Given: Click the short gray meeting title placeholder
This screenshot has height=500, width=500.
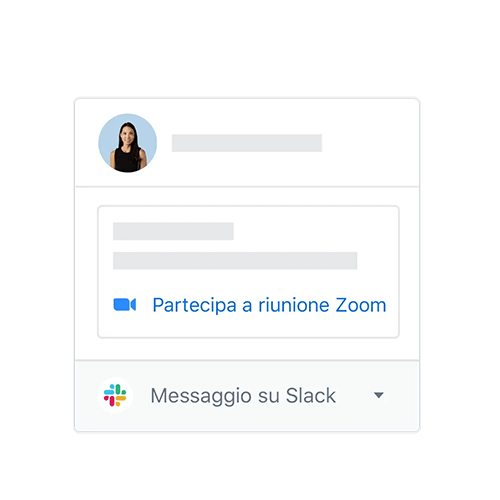Looking at the screenshot, I should 173,231.
